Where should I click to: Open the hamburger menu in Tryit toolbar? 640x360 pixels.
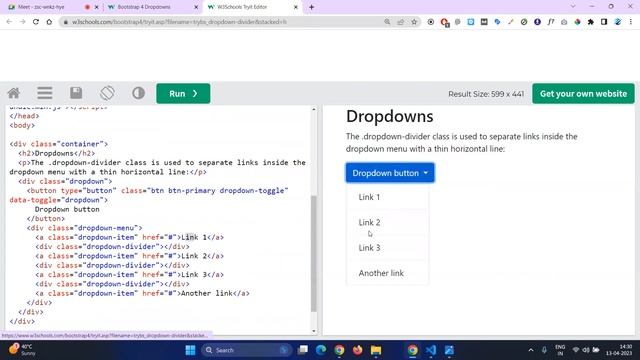coord(45,93)
